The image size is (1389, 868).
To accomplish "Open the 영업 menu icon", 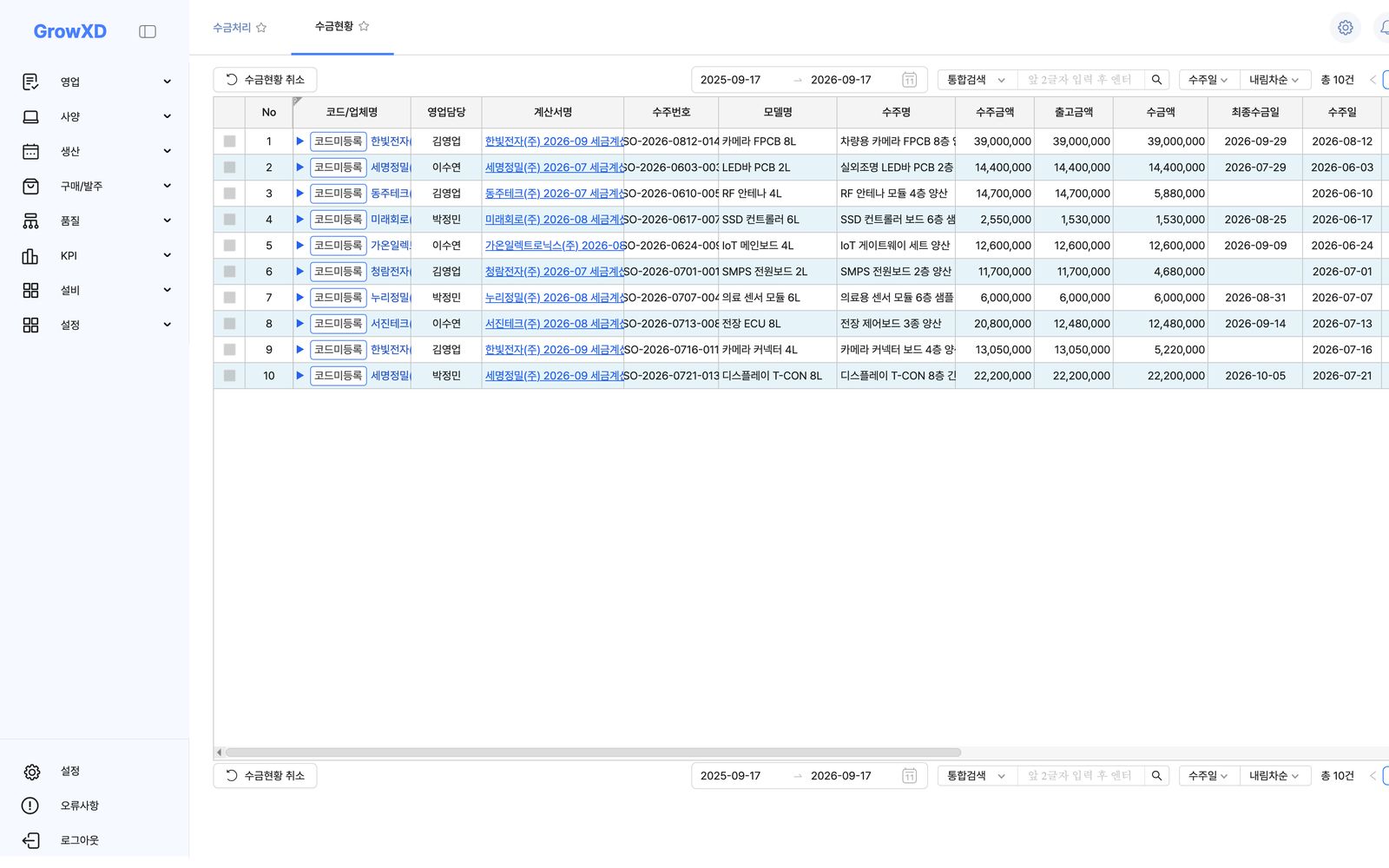I will (x=30, y=82).
